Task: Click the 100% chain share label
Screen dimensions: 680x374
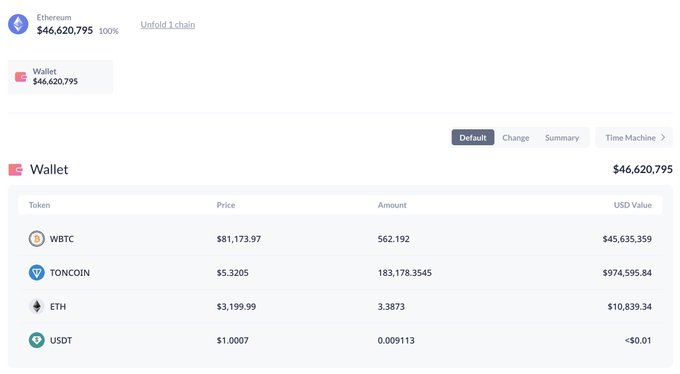Action: tap(108, 31)
